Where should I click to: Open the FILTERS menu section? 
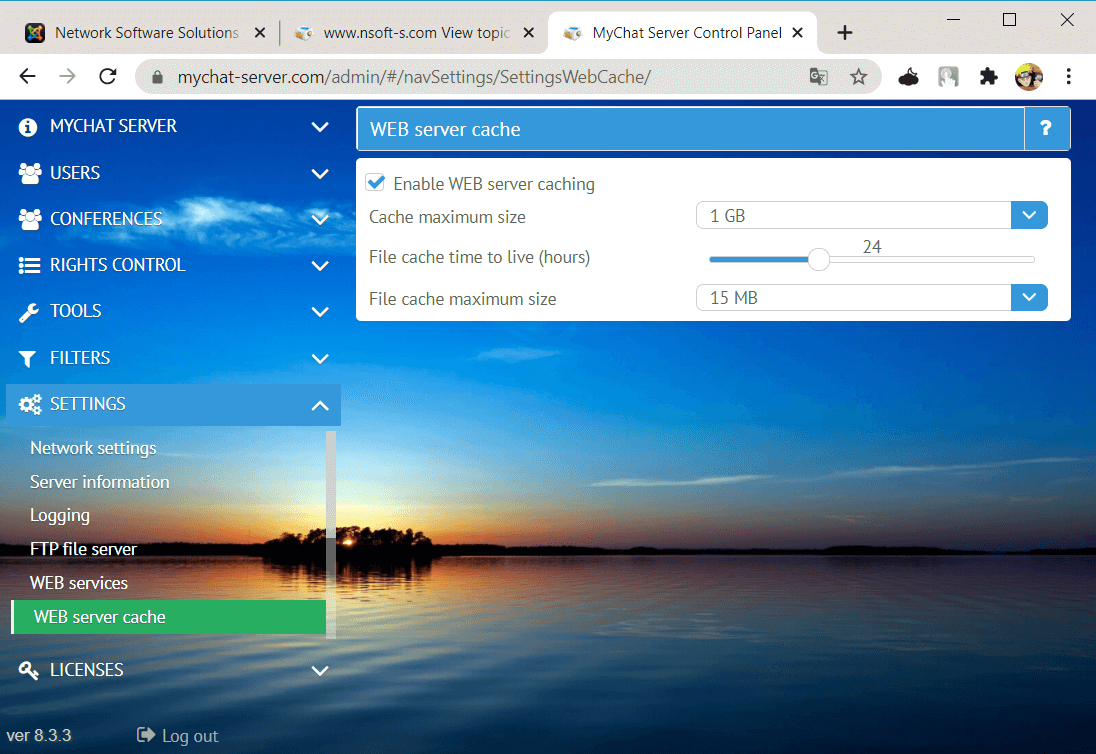point(173,358)
